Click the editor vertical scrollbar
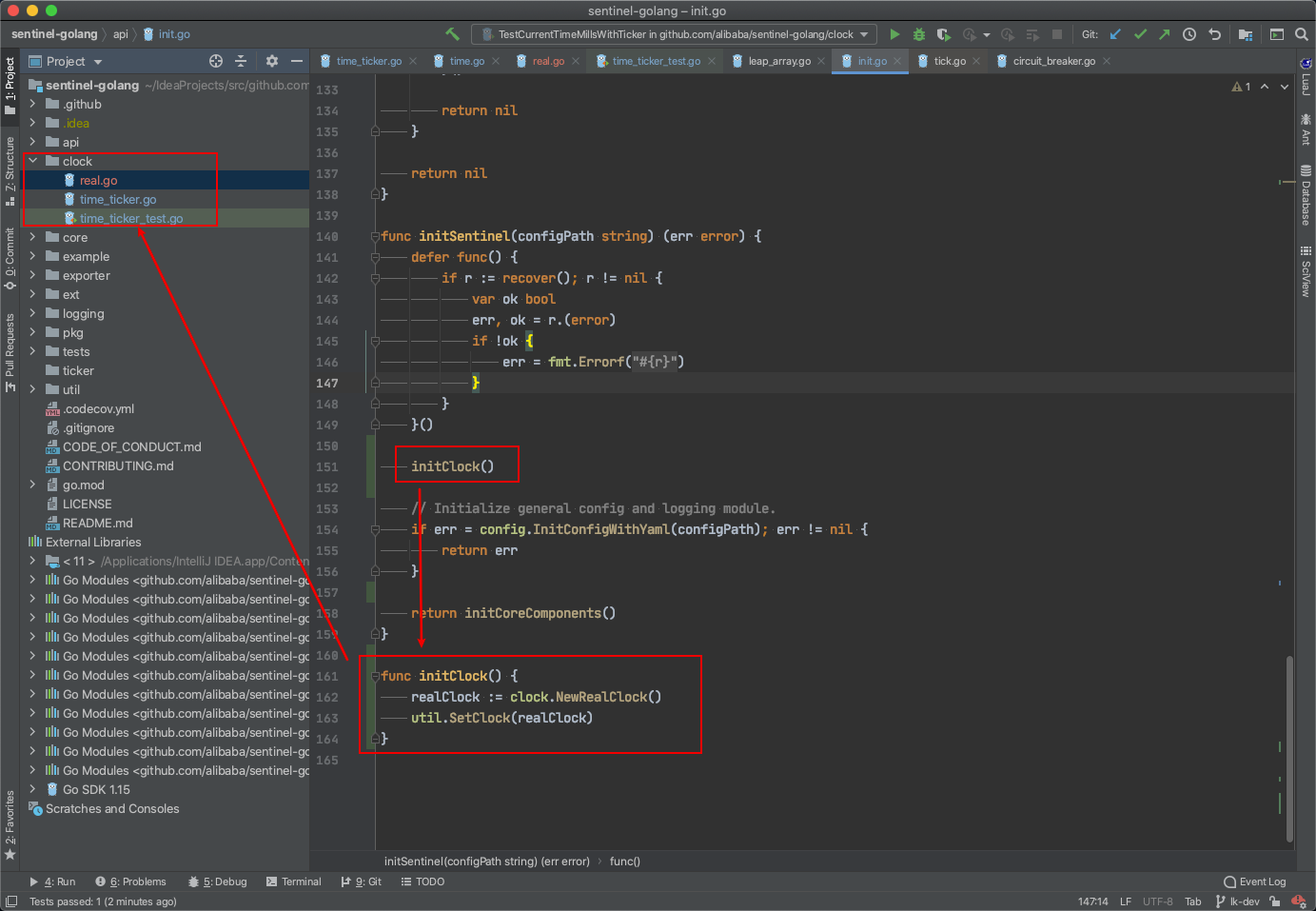This screenshot has width=1316, height=911. coord(1290,749)
